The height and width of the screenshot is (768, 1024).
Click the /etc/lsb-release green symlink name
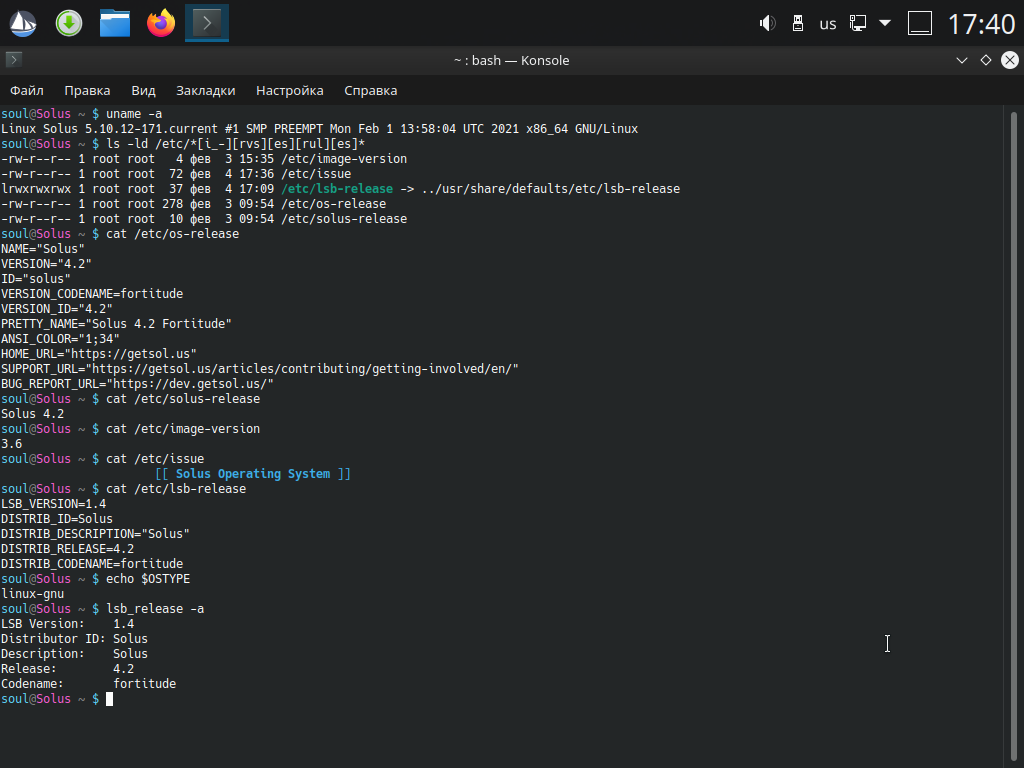click(x=337, y=189)
